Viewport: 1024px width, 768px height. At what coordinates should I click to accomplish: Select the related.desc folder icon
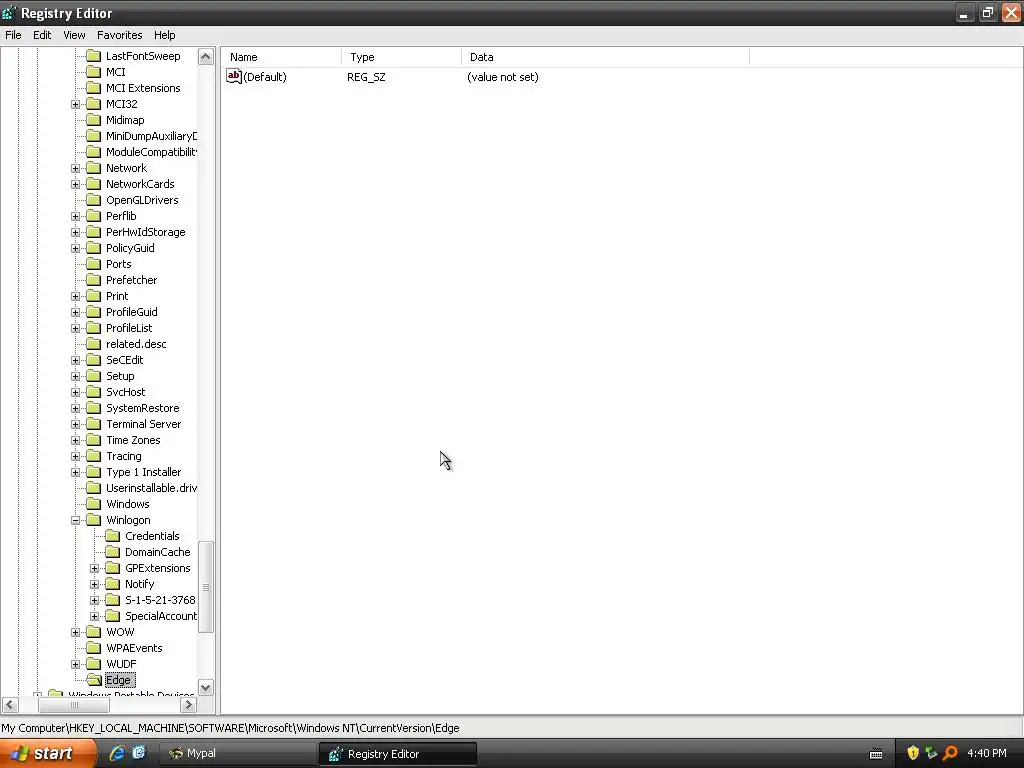click(x=94, y=344)
